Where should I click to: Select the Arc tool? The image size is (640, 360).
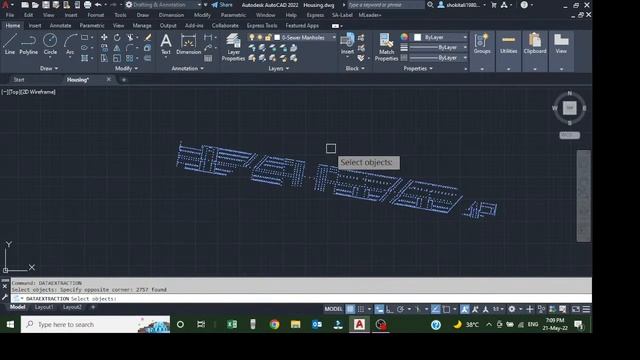click(70, 44)
